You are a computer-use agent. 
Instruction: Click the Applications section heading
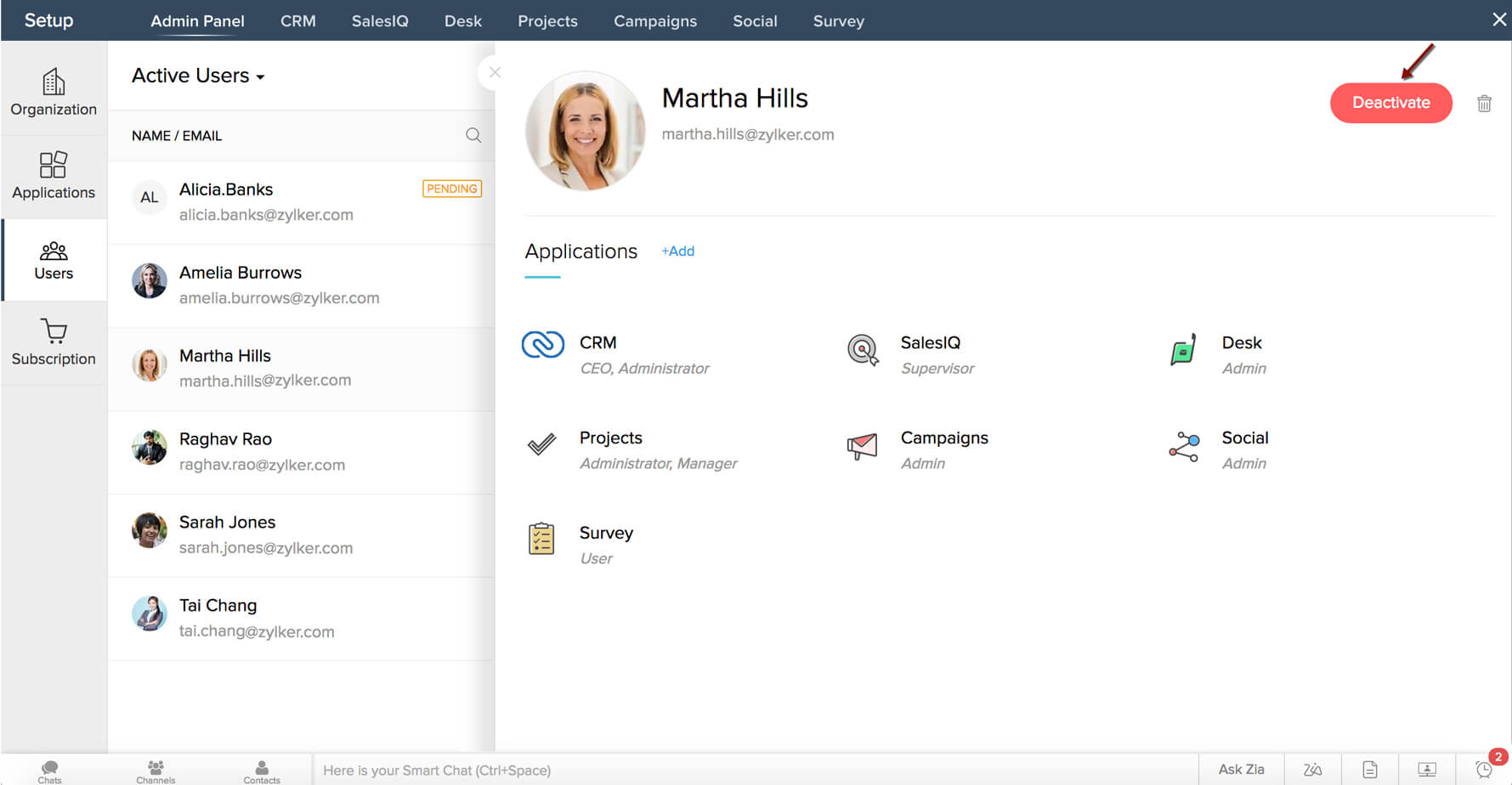coord(581,251)
